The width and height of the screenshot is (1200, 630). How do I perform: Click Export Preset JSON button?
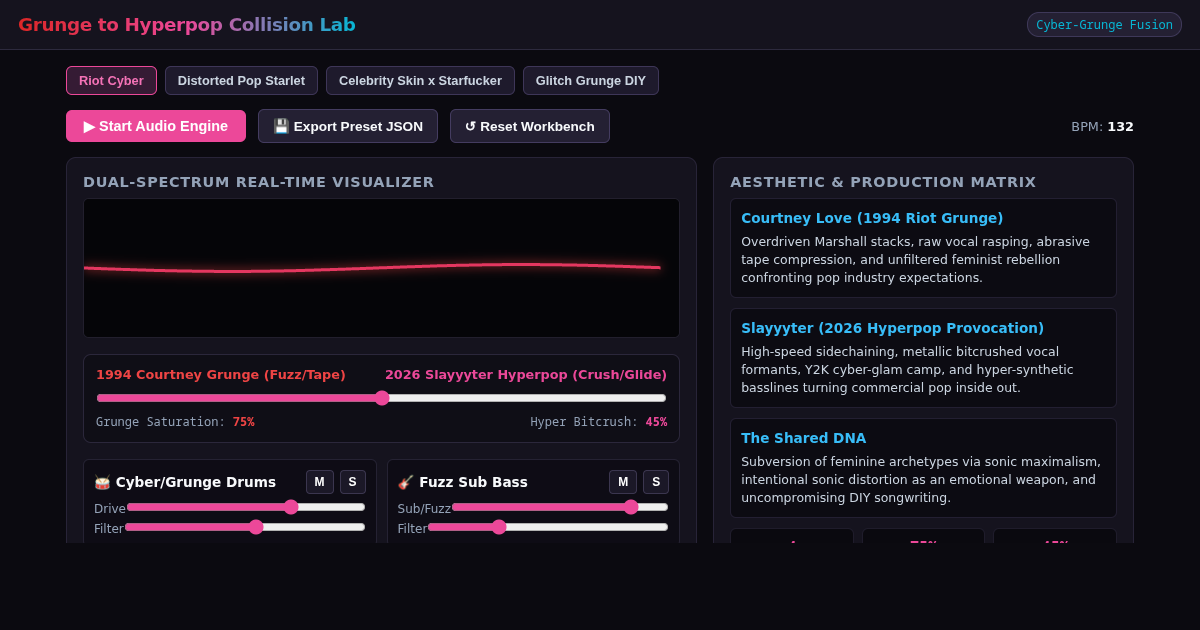pos(348,126)
